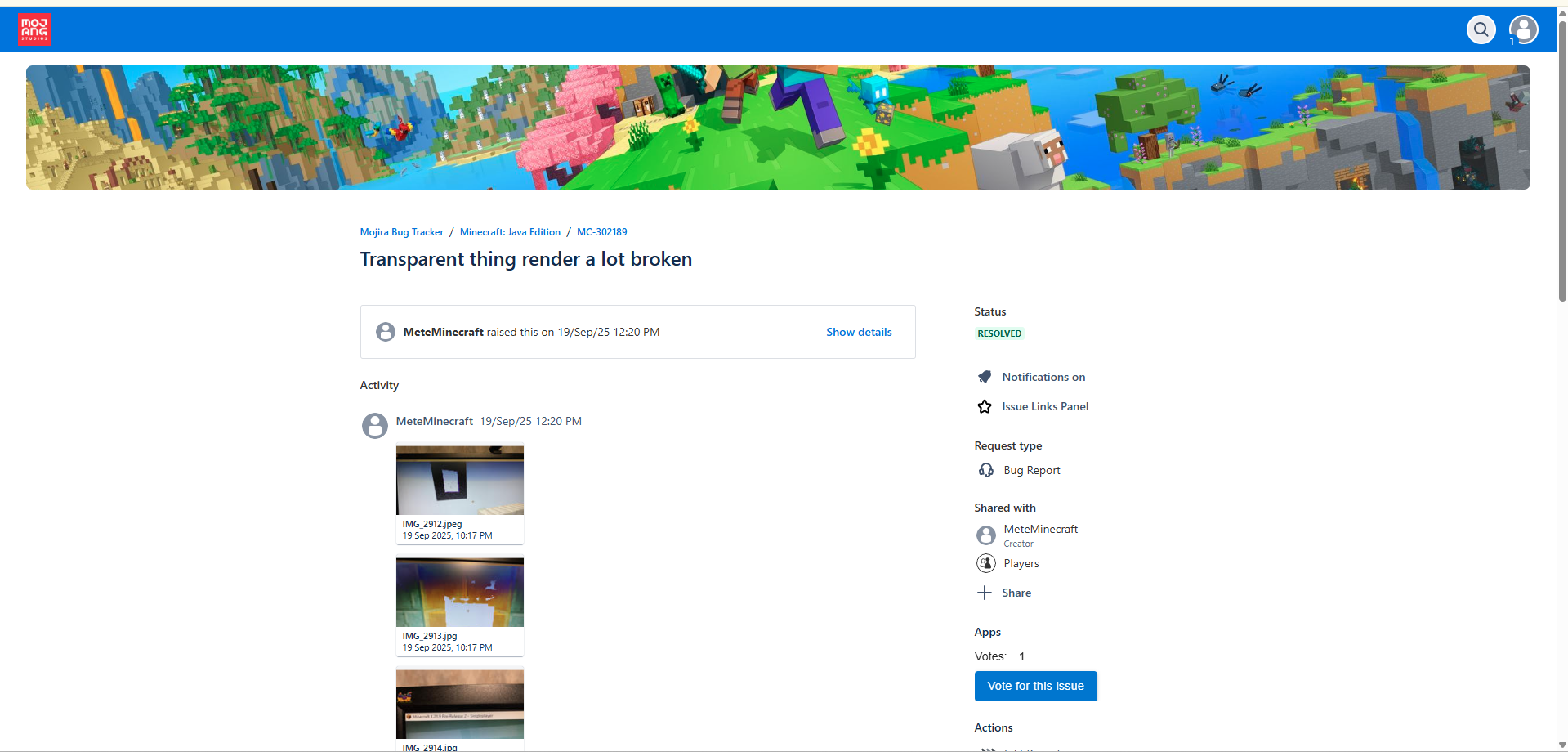Click the Players group icon
1568x752 pixels.
click(x=986, y=563)
